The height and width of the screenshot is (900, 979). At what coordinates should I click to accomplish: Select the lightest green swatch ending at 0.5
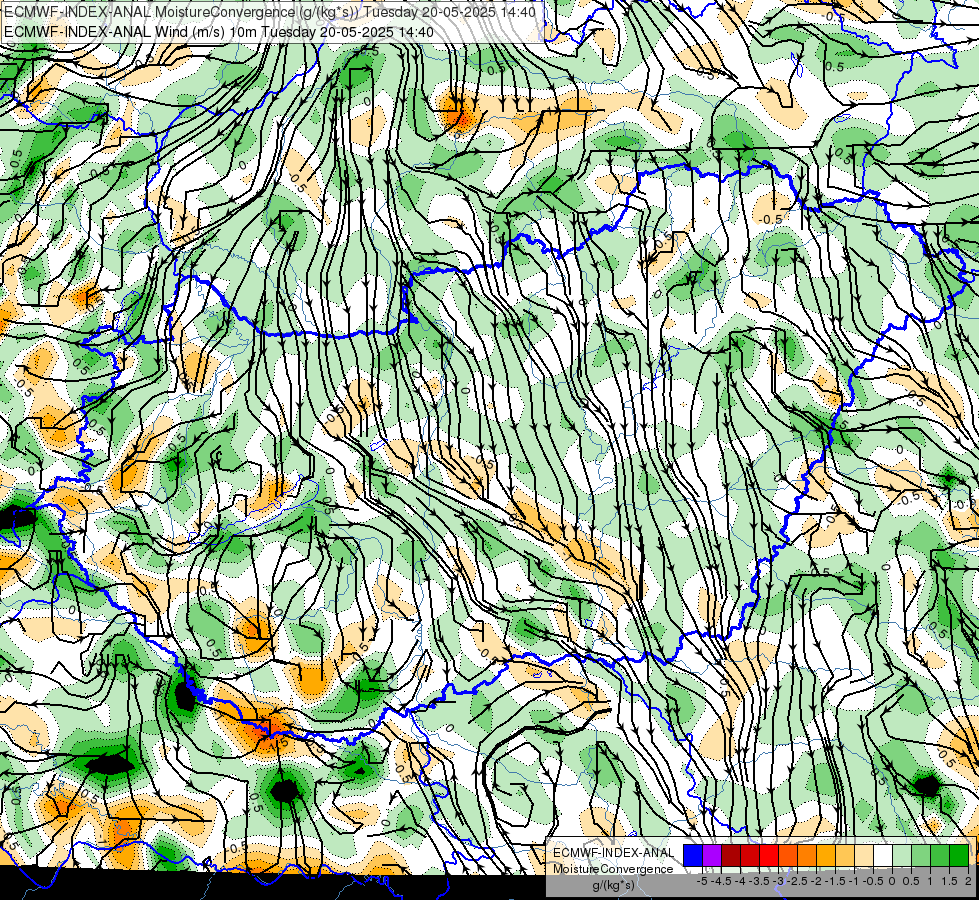(902, 855)
